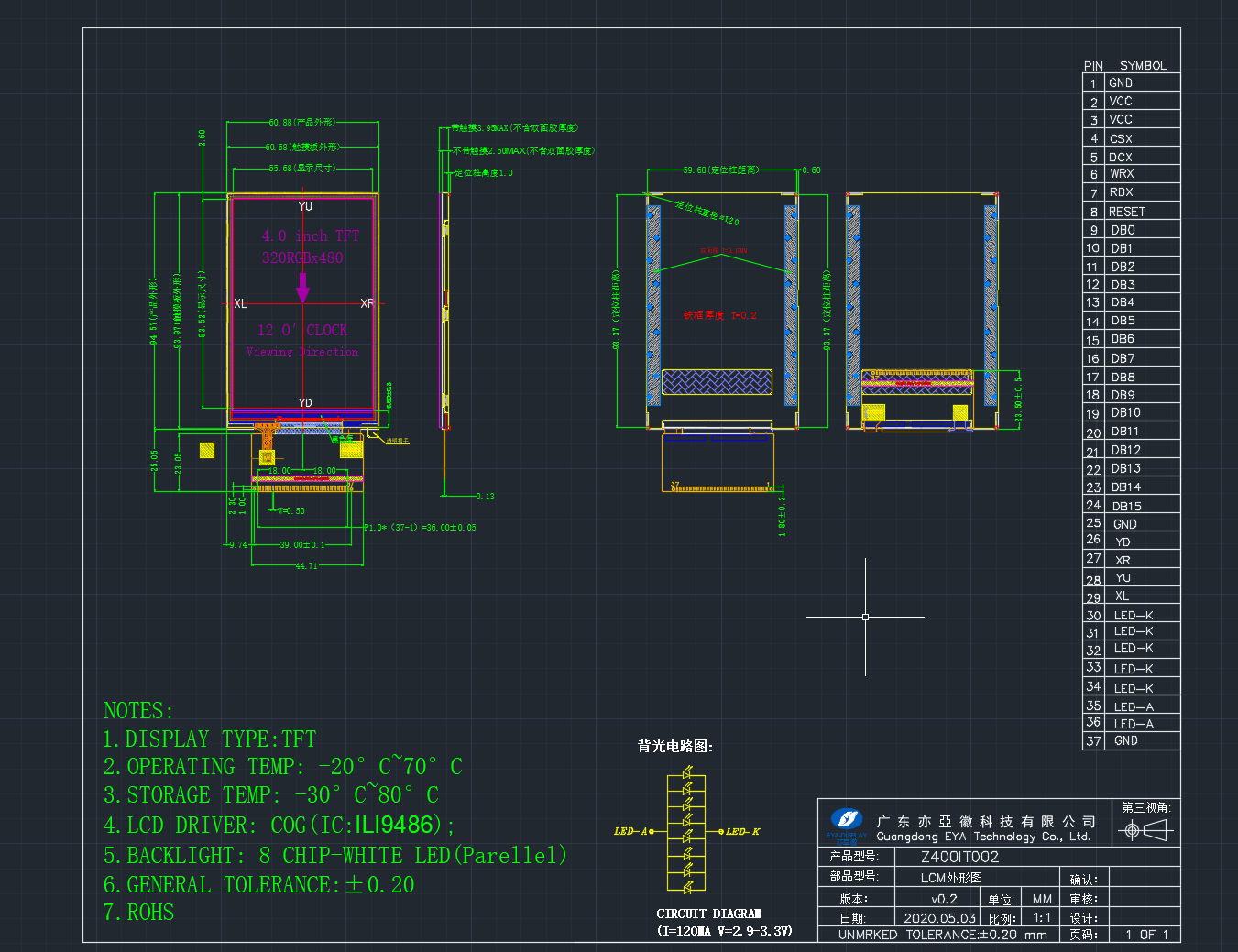Image resolution: width=1238 pixels, height=952 pixels.
Task: Click the DB15 symbol entry
Action: (x=1127, y=506)
